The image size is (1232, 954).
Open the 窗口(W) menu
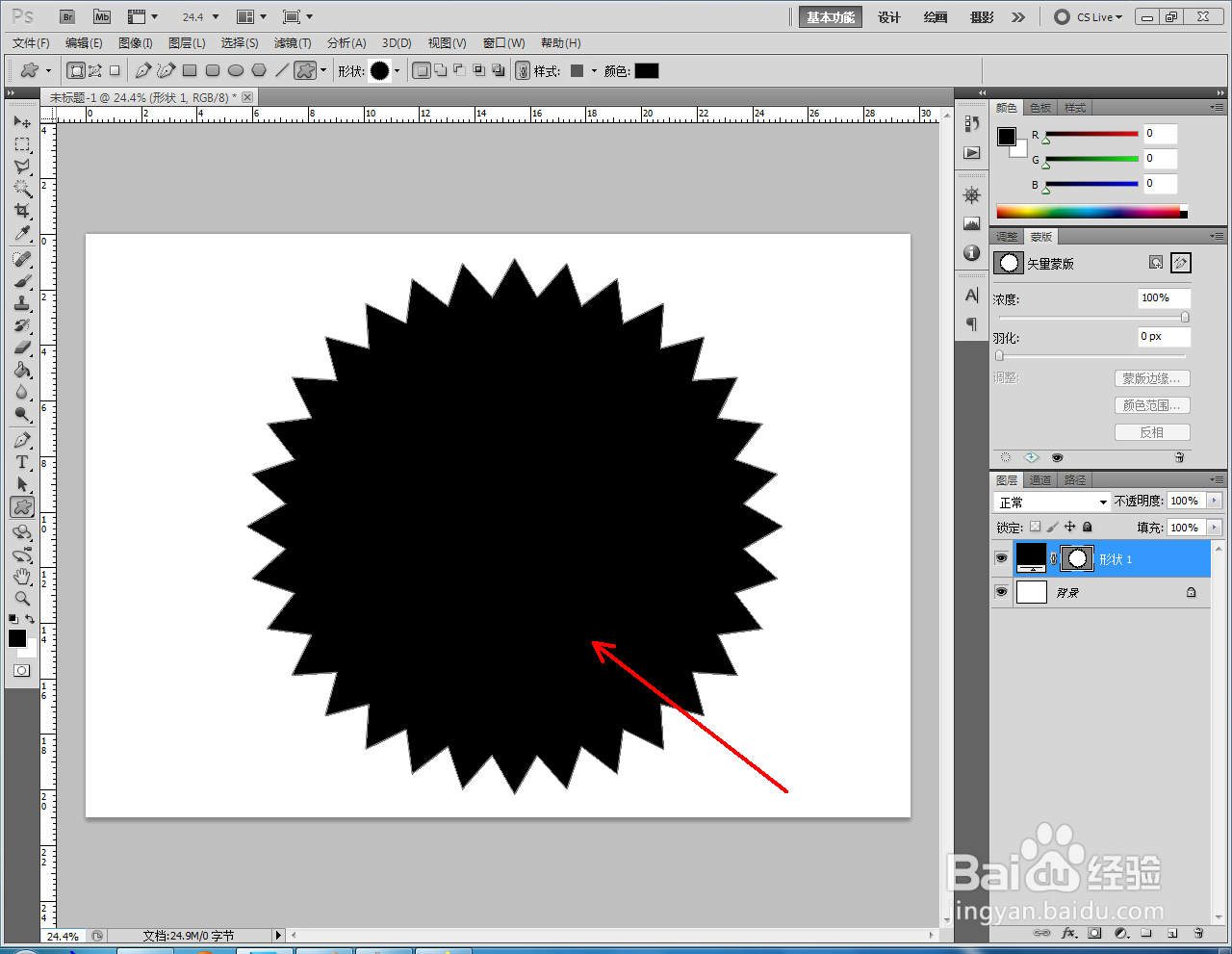tap(504, 42)
